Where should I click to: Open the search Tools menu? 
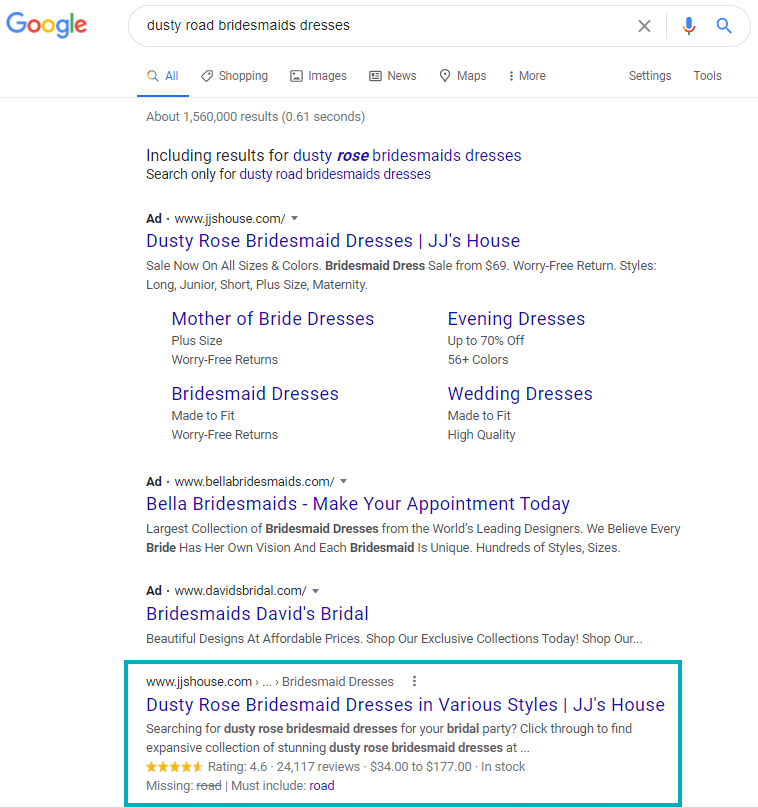click(707, 76)
